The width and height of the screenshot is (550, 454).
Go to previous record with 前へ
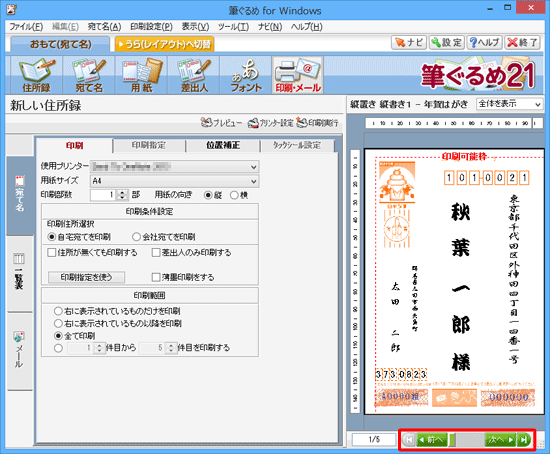tap(432, 440)
